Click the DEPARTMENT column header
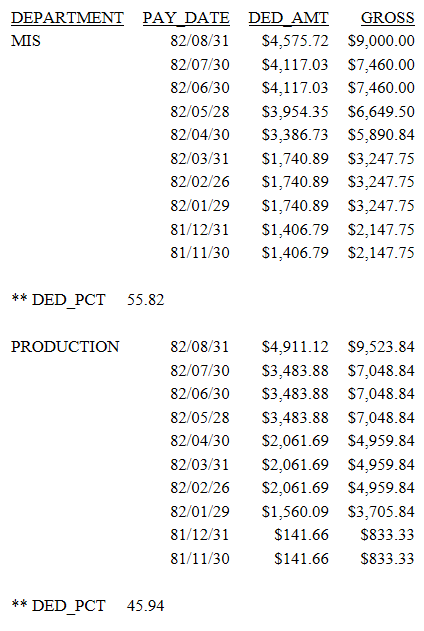The width and height of the screenshot is (424, 631). (67, 18)
